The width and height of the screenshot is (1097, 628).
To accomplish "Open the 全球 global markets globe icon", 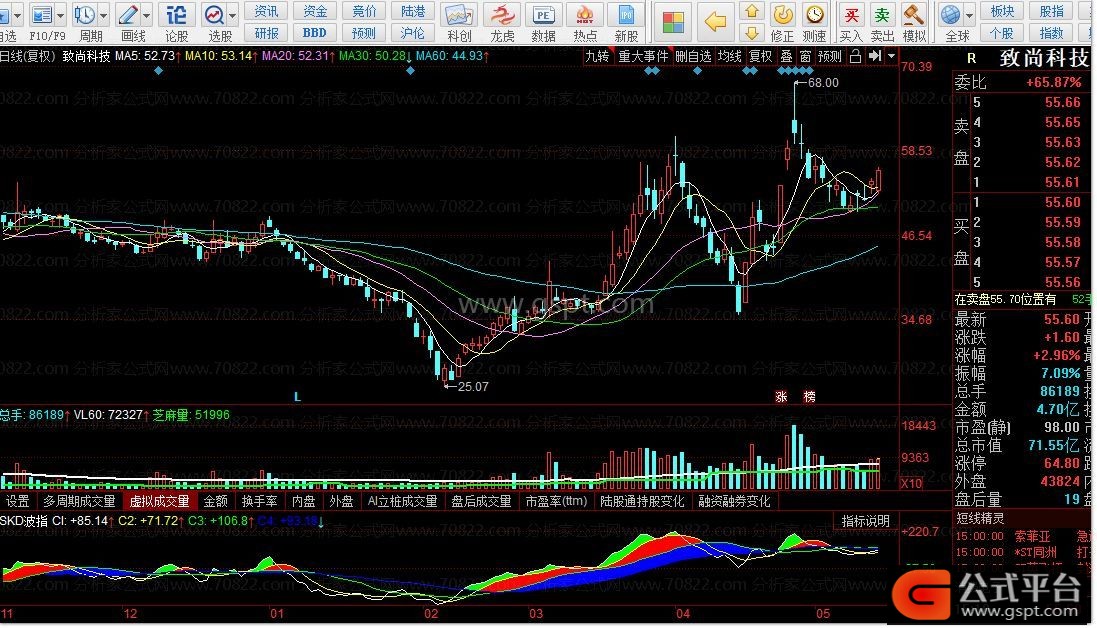I will click(950, 14).
